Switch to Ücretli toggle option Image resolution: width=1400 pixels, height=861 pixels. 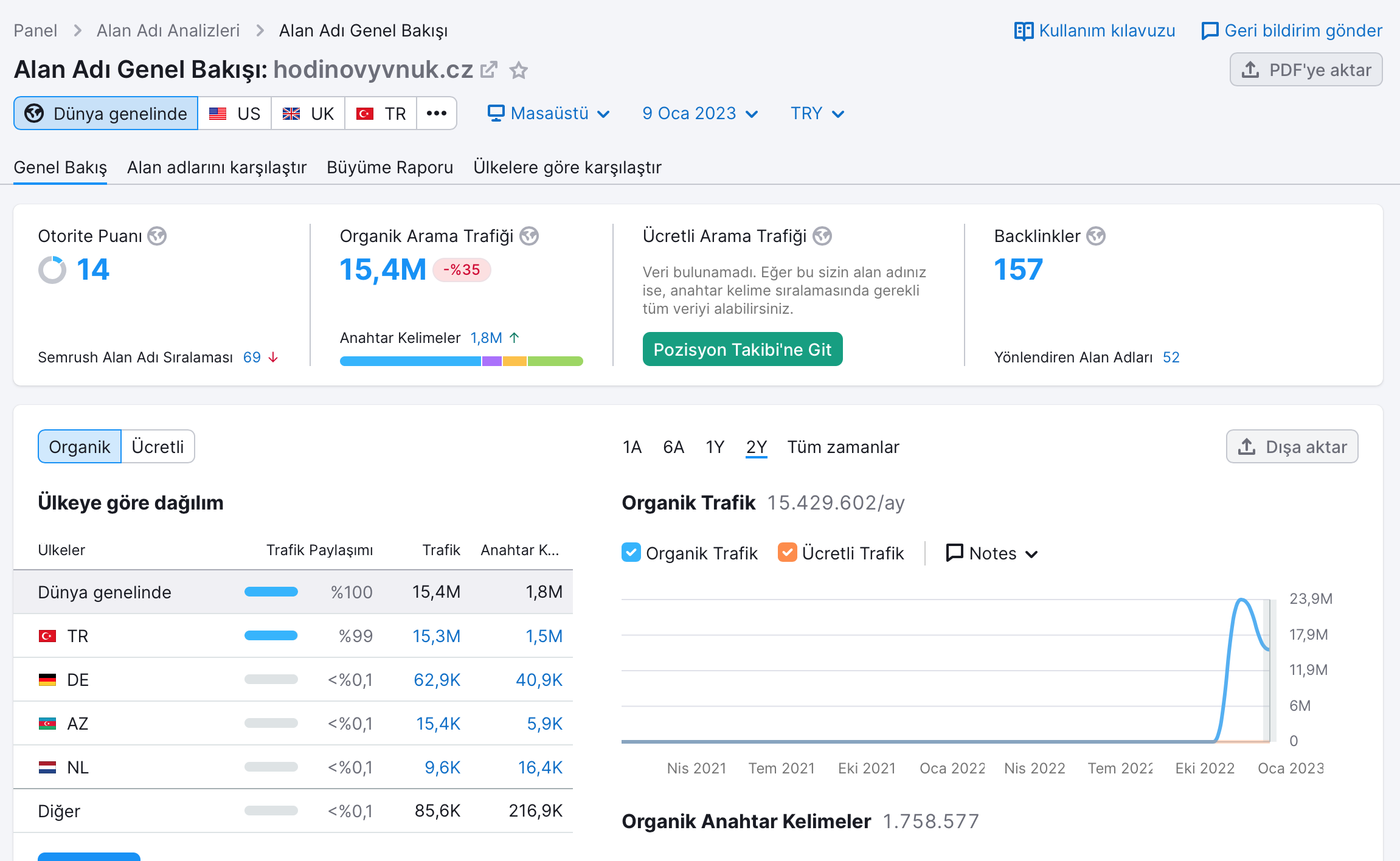pyautogui.click(x=158, y=446)
